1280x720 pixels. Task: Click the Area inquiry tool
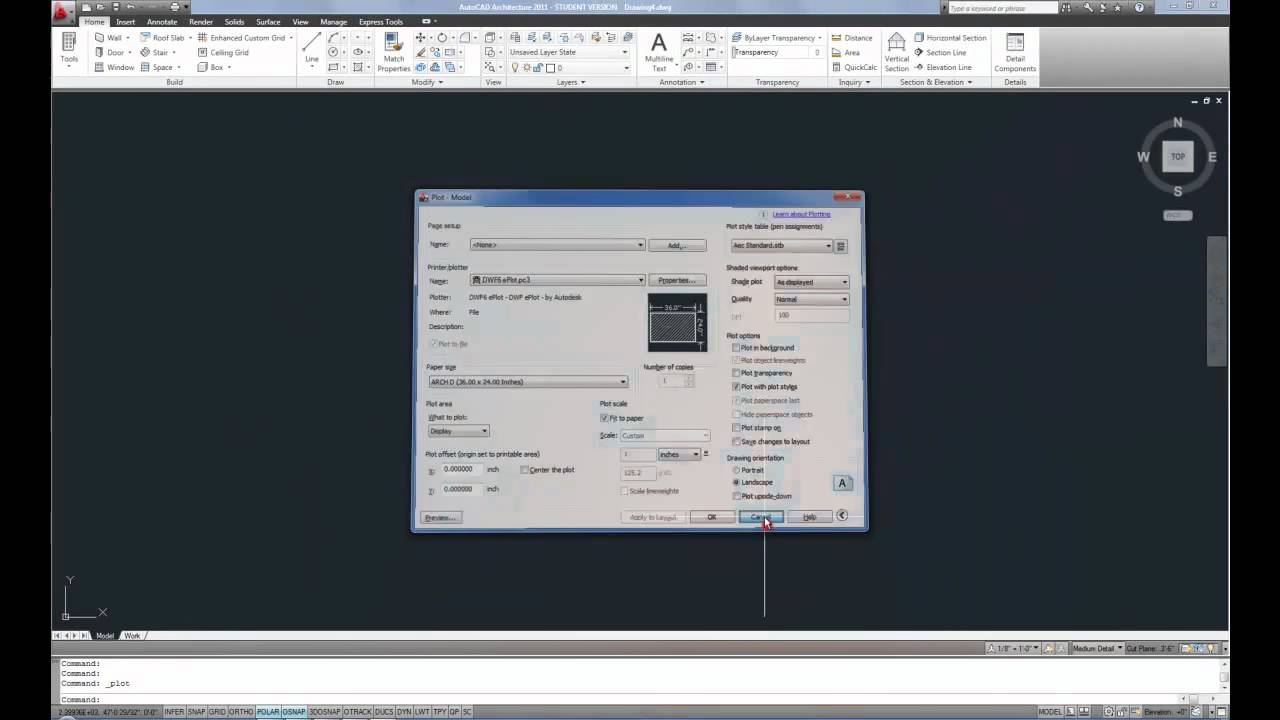(845, 52)
